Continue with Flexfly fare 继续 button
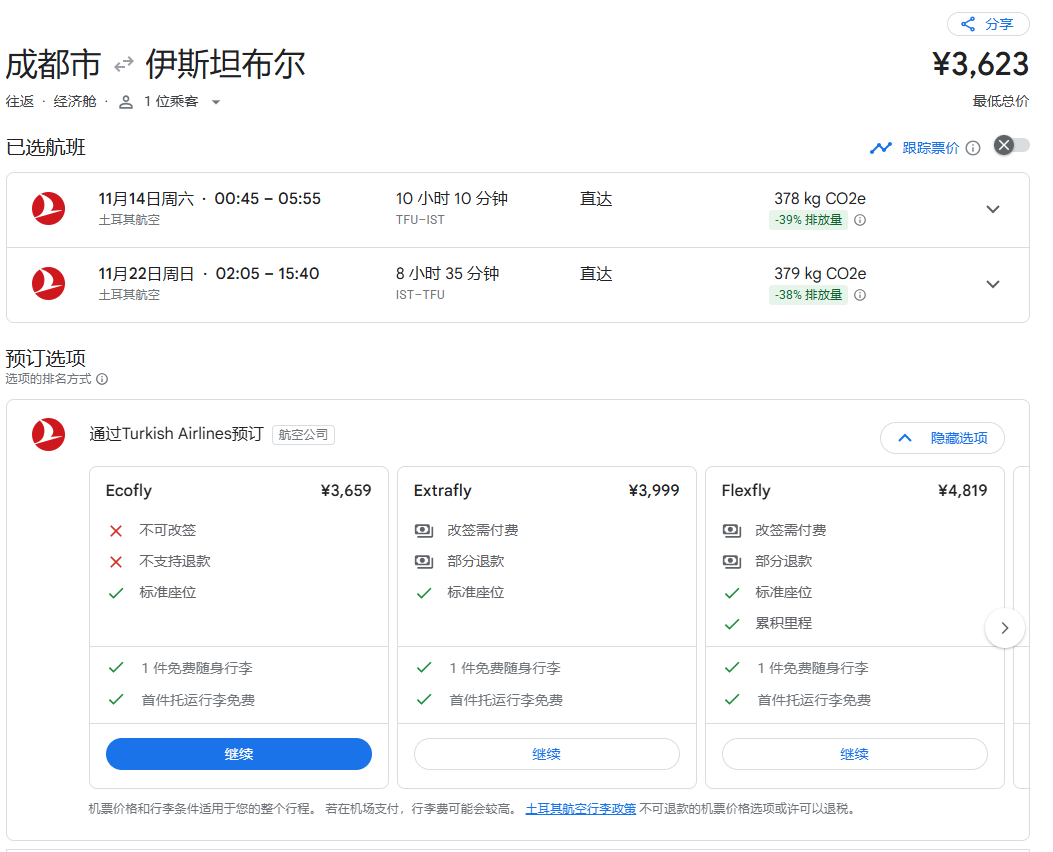 coord(854,754)
